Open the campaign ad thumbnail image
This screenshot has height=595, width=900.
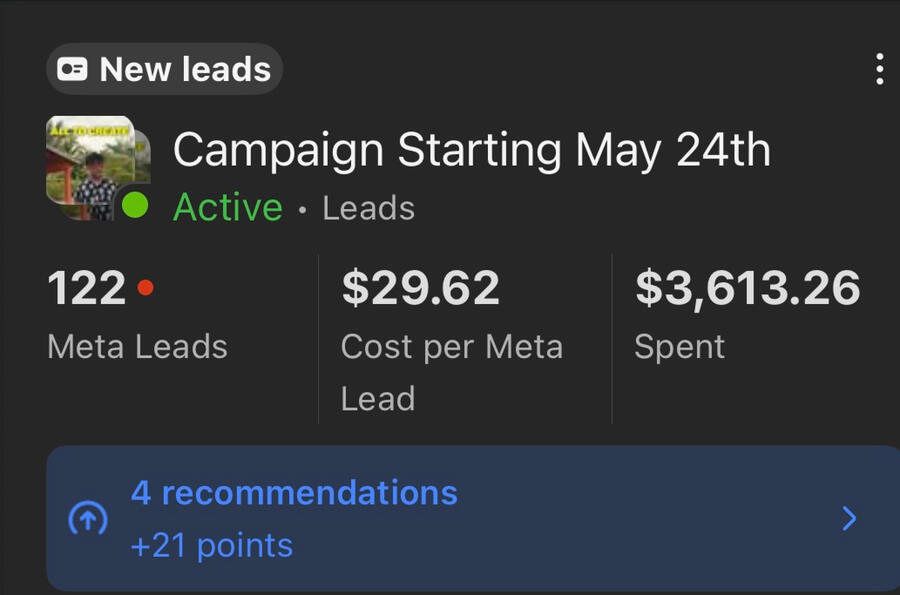[90, 166]
